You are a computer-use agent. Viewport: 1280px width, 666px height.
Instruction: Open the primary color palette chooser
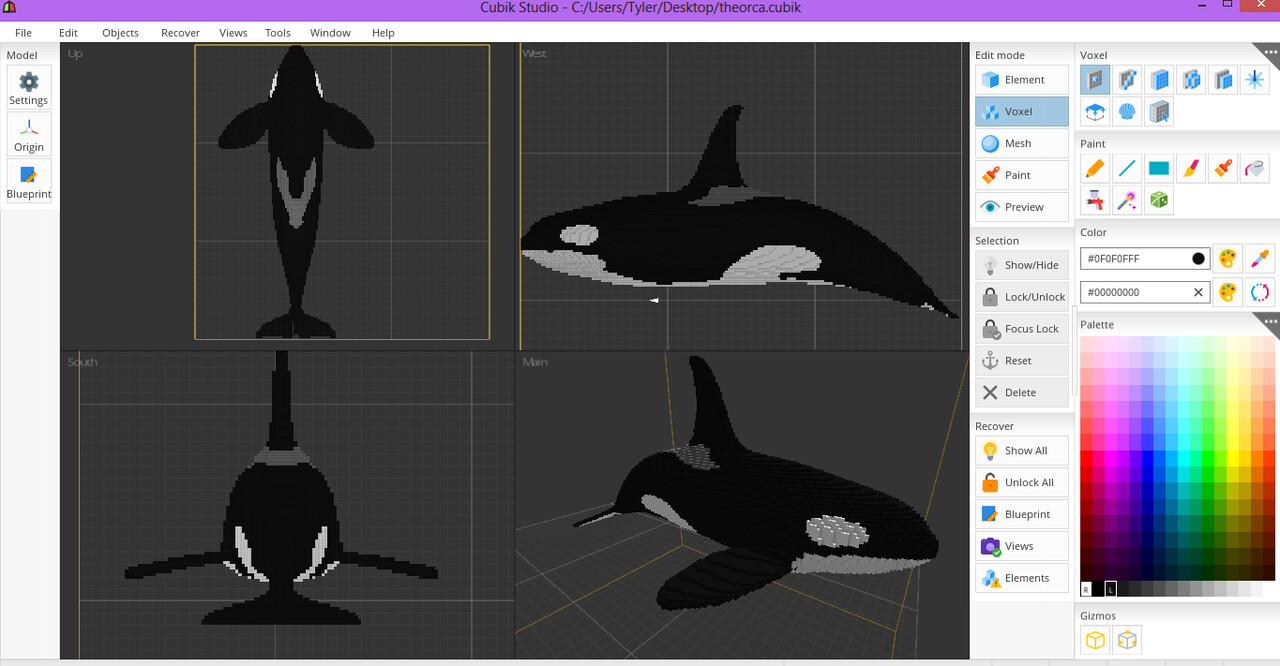click(x=1227, y=259)
